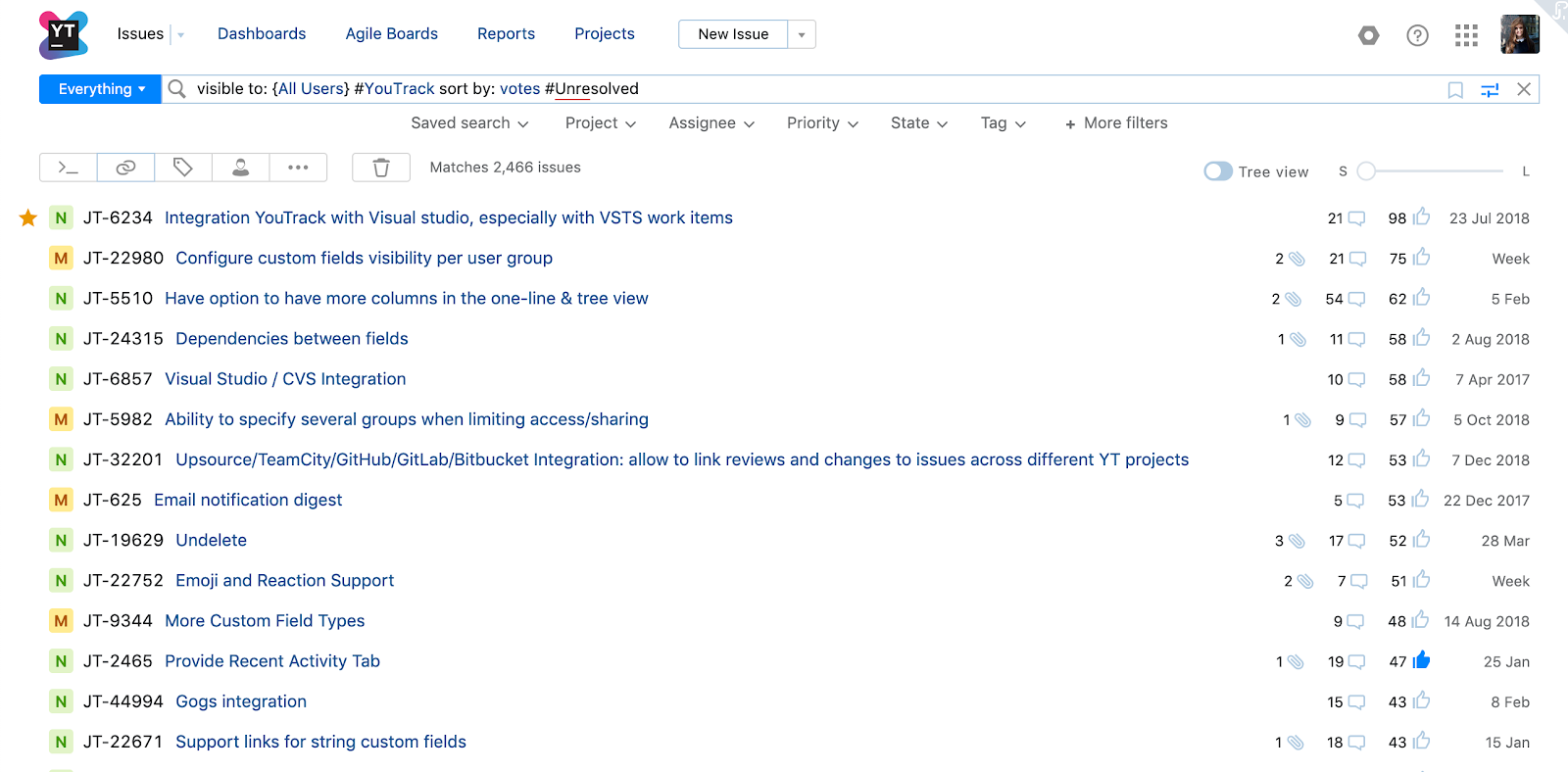Set list detail size to L
This screenshot has width=1568, height=772.
coord(1526,171)
